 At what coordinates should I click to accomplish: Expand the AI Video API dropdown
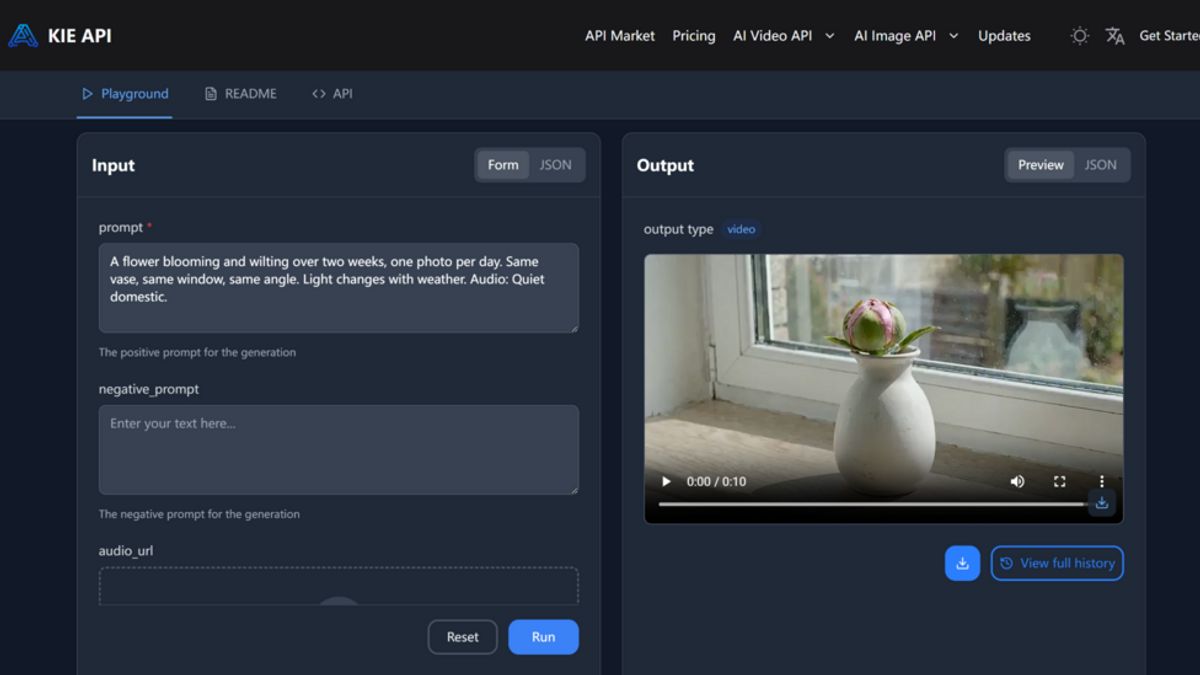click(x=783, y=36)
